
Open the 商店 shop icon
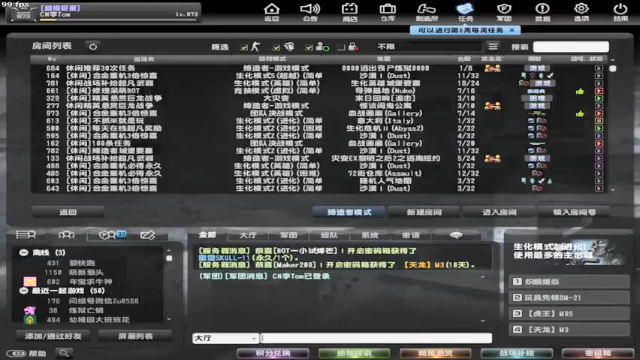click(349, 11)
